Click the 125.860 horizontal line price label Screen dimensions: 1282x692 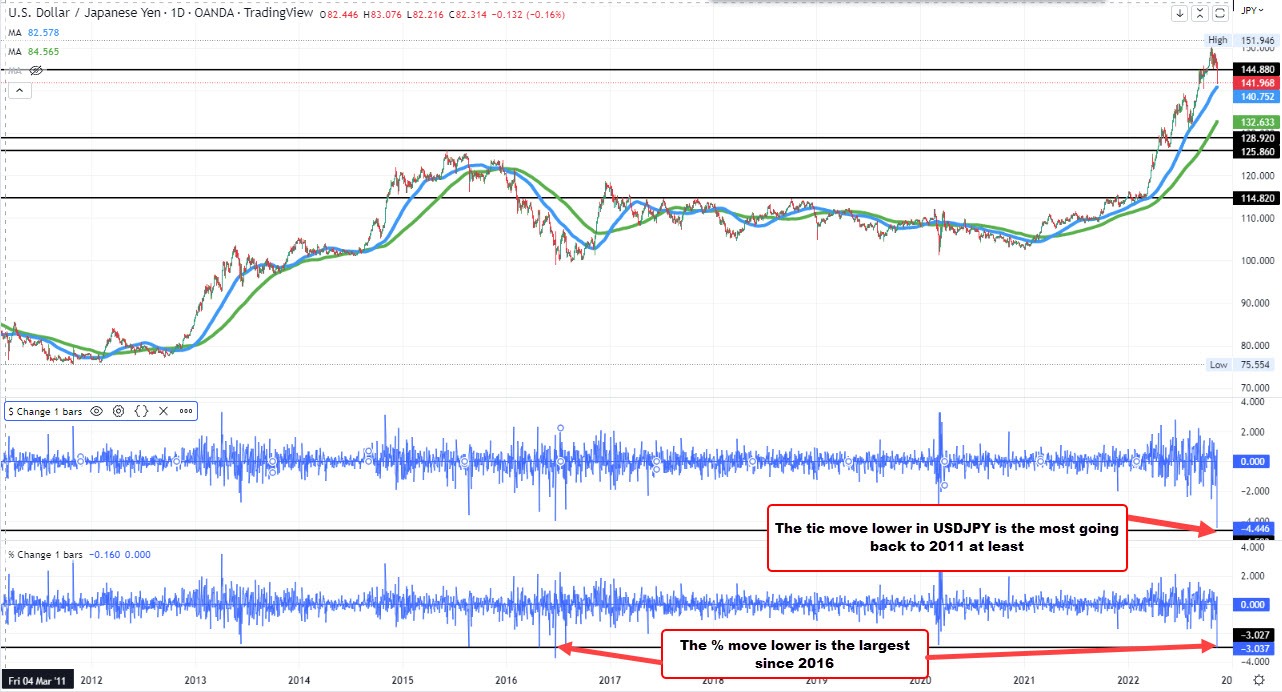point(1257,151)
